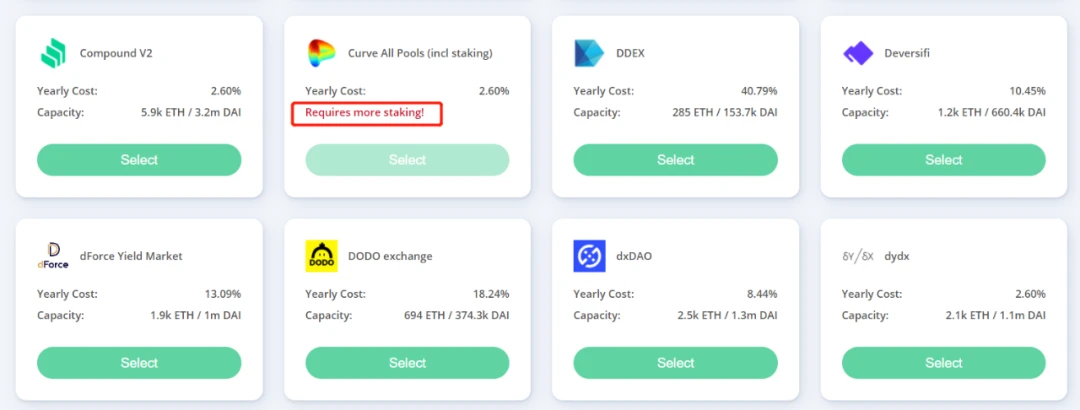1080x410 pixels.
Task: Click the disabled Curve Select button
Action: tap(407, 160)
